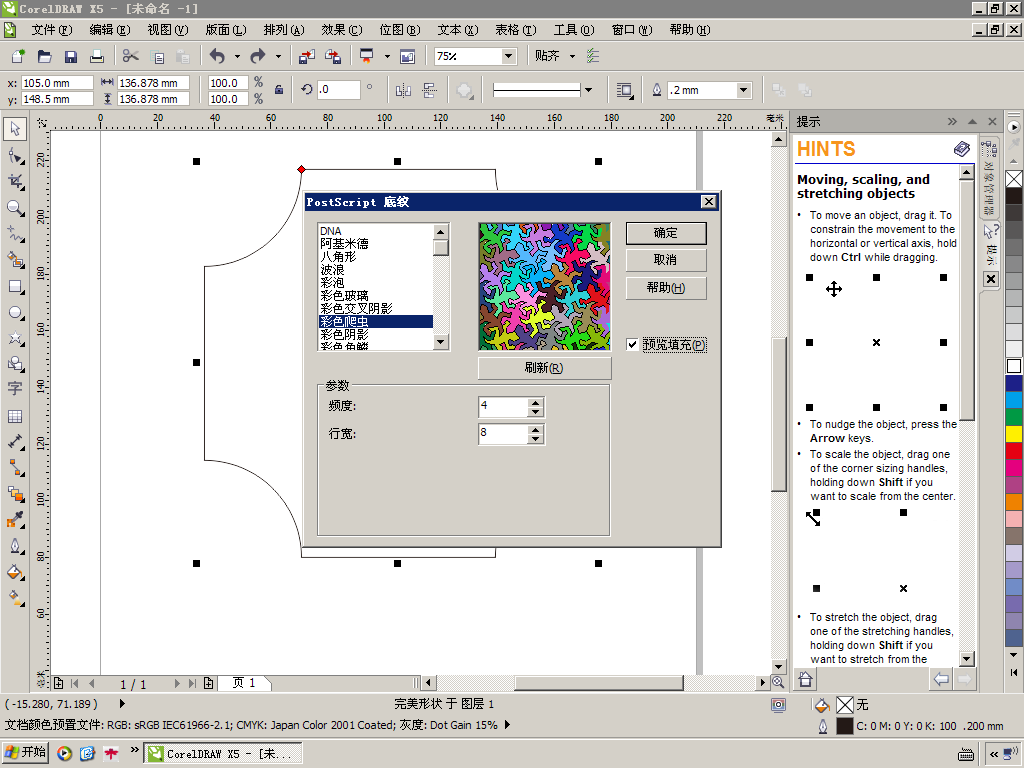Click the Cut scissors icon
Image resolution: width=1024 pixels, height=768 pixels.
click(x=131, y=56)
